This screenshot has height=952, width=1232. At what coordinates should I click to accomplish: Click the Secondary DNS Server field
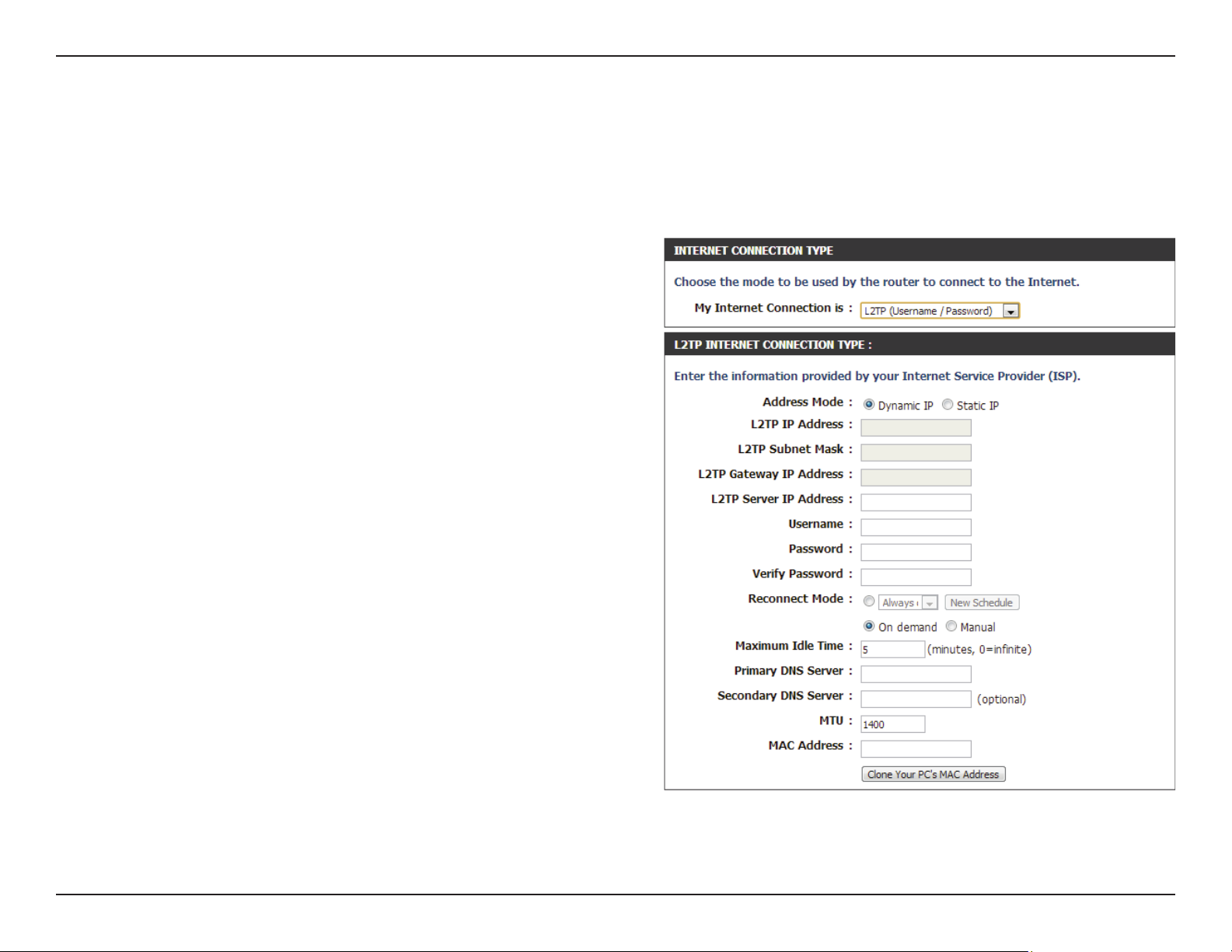pos(916,699)
